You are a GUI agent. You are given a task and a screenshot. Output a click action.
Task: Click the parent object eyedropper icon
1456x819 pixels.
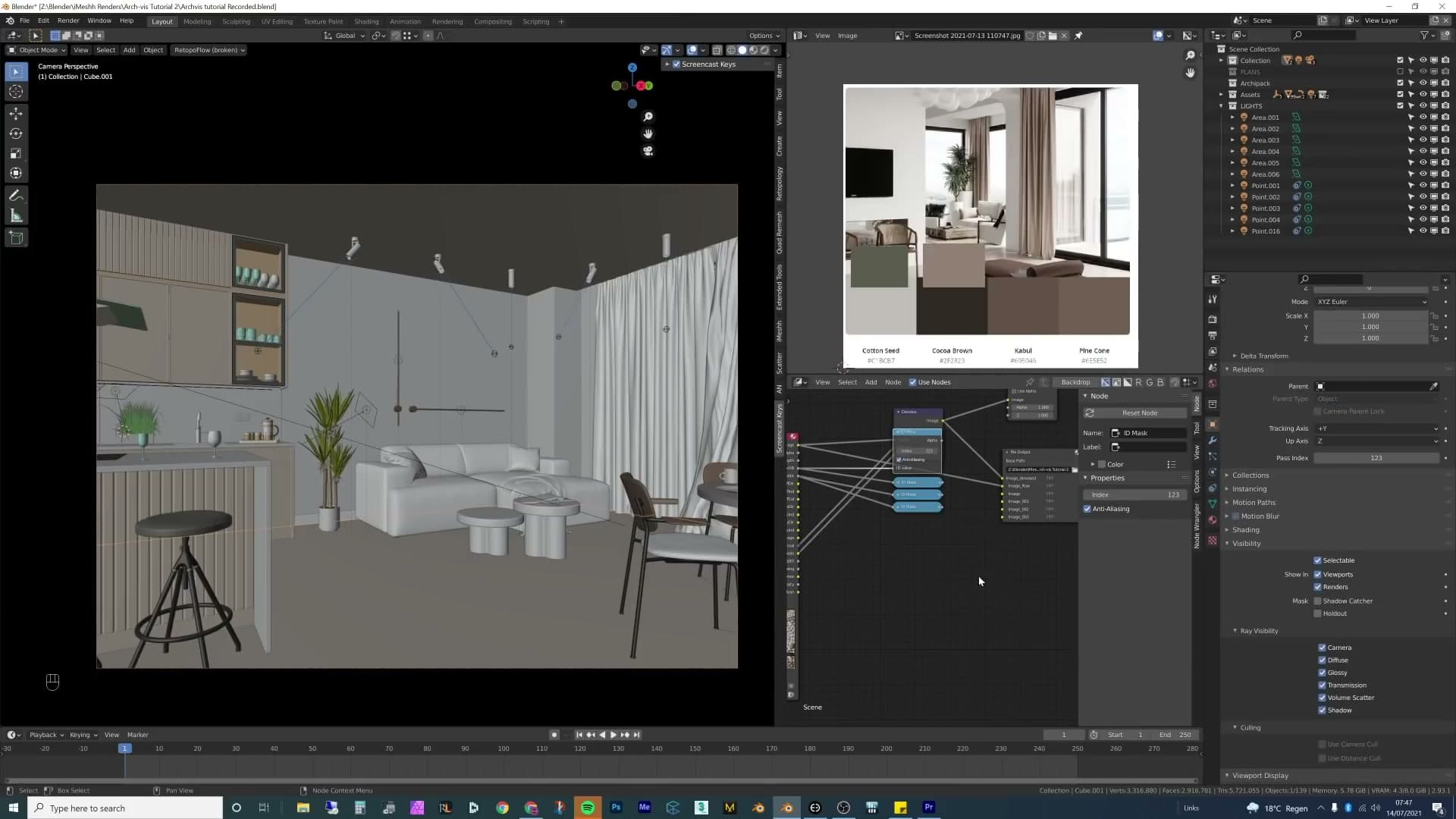click(1433, 387)
